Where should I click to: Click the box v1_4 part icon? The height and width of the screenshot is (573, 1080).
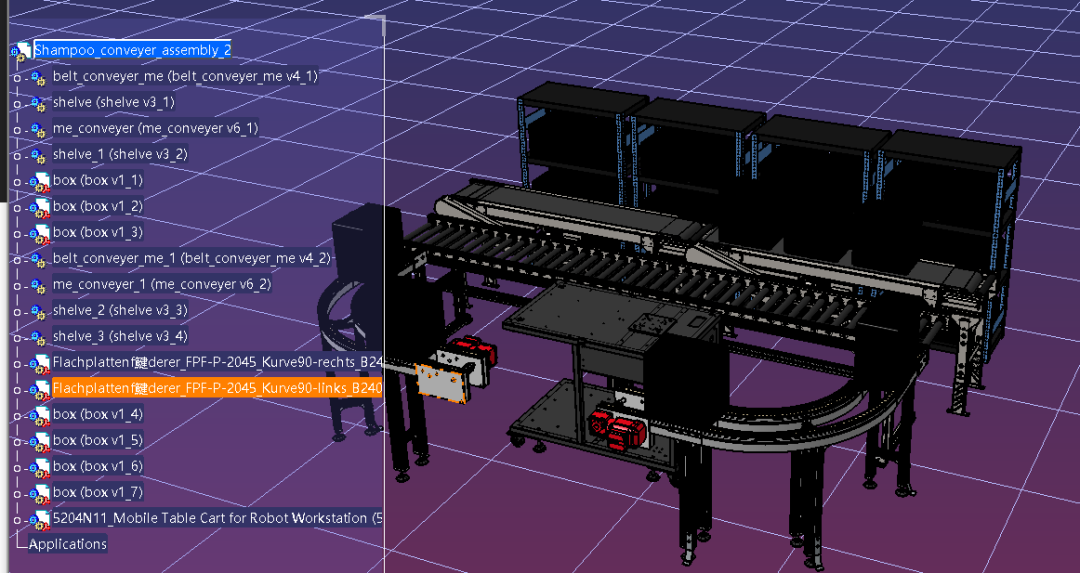pyautogui.click(x=41, y=415)
